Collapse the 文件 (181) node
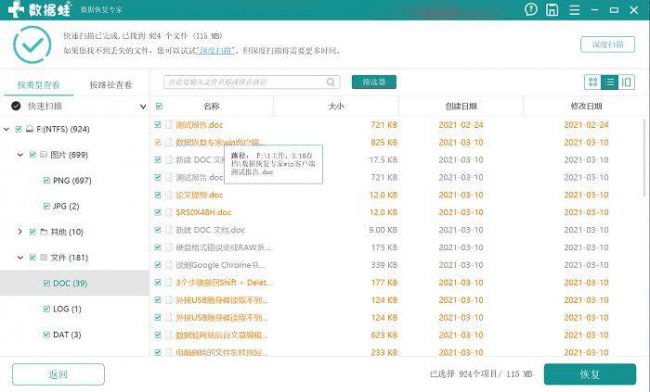The height and width of the screenshot is (392, 650). pos(20,258)
